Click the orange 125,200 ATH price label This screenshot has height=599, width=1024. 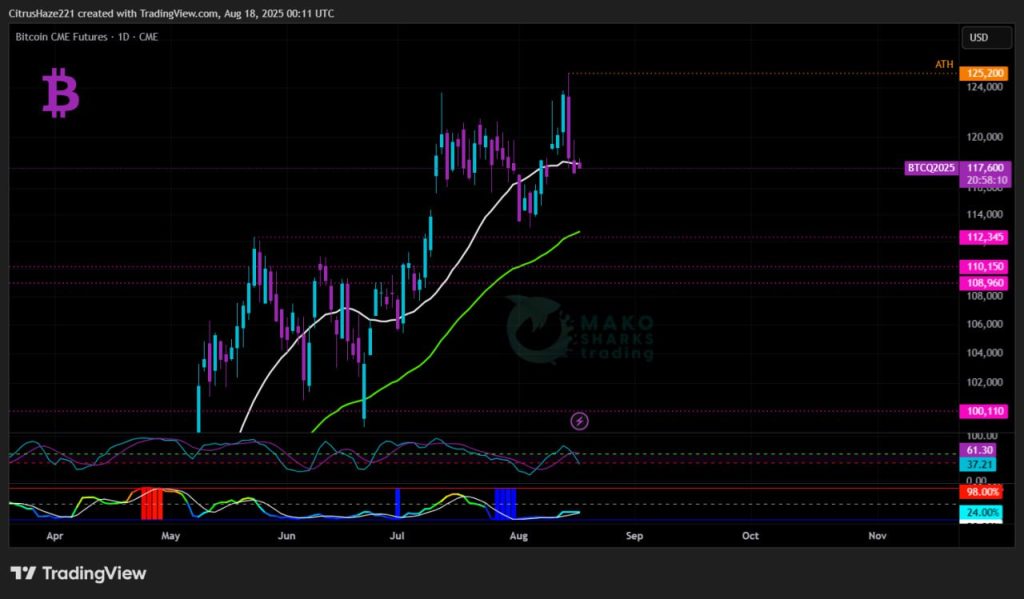pos(980,73)
